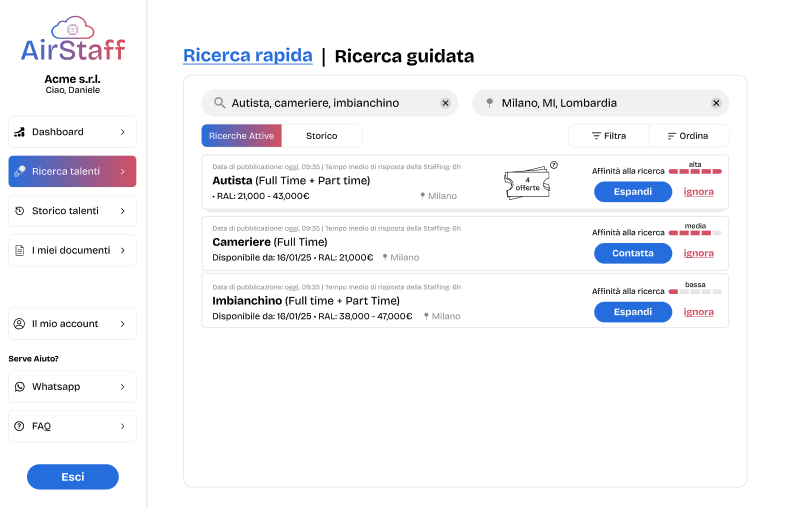Expand the Il mio account chevron
The height and width of the screenshot is (508, 787).
click(122, 324)
